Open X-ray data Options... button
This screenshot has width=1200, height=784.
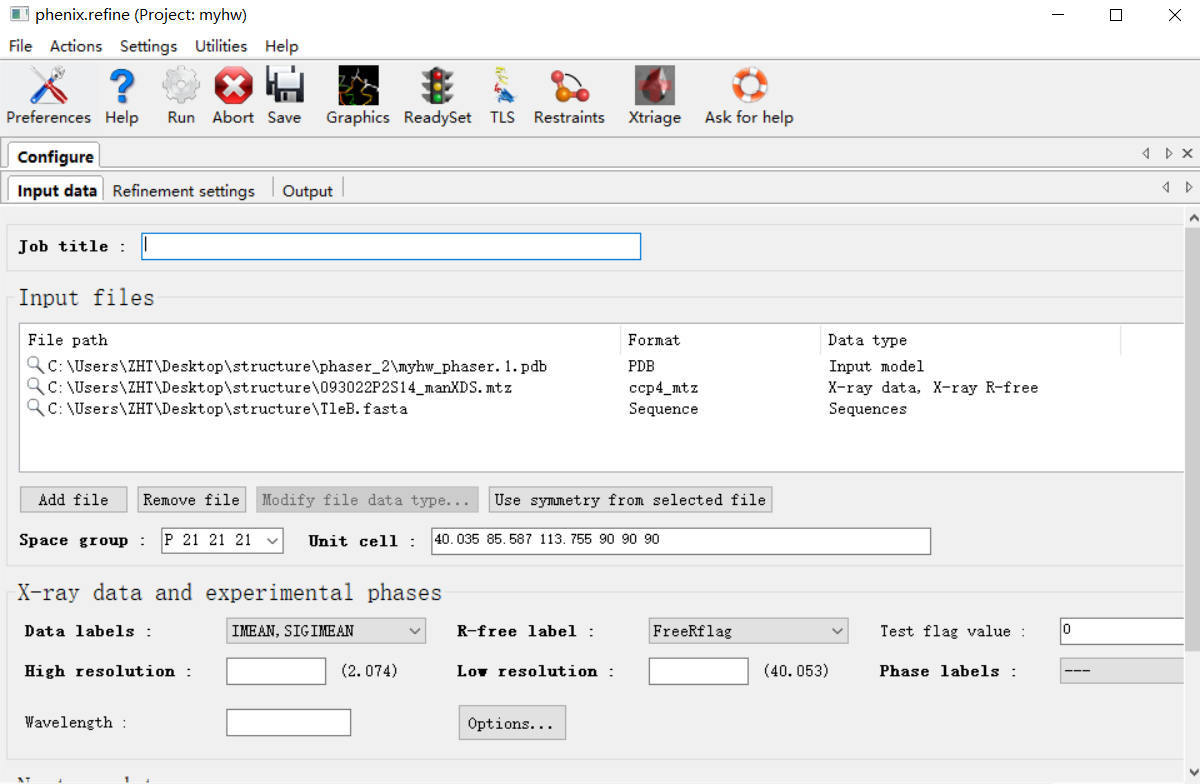511,723
